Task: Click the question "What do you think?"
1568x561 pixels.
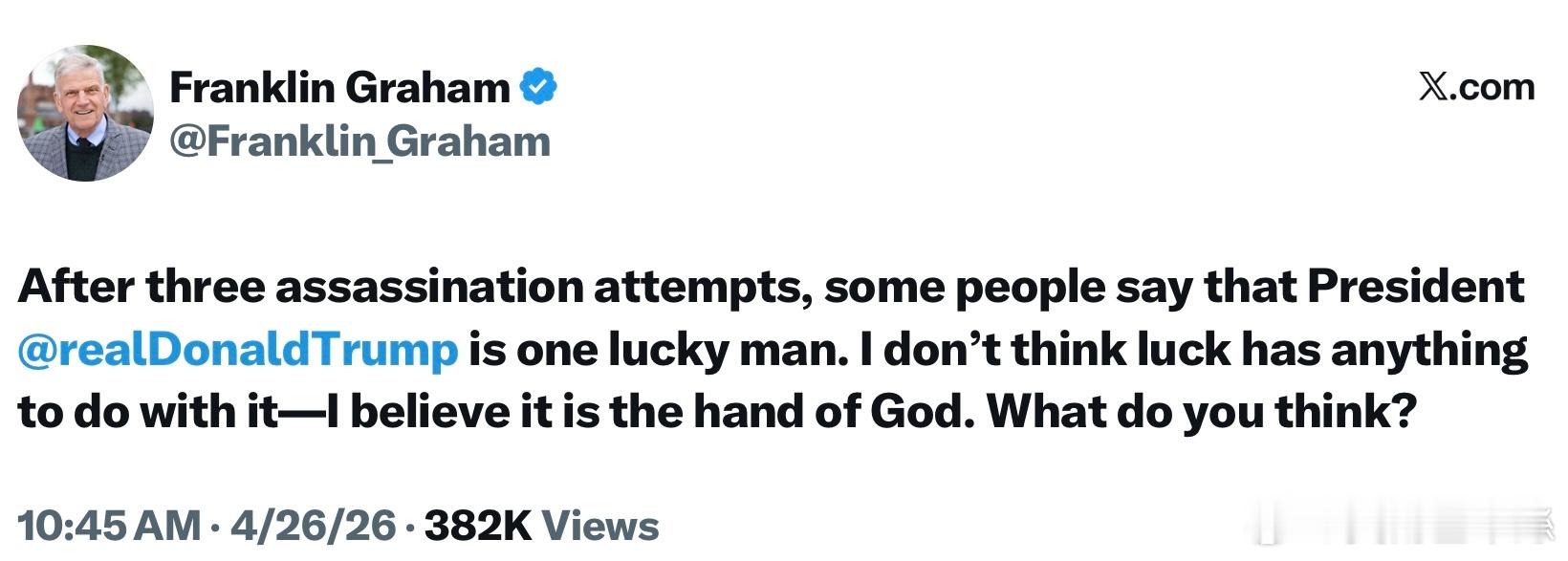Action: coord(1200,412)
